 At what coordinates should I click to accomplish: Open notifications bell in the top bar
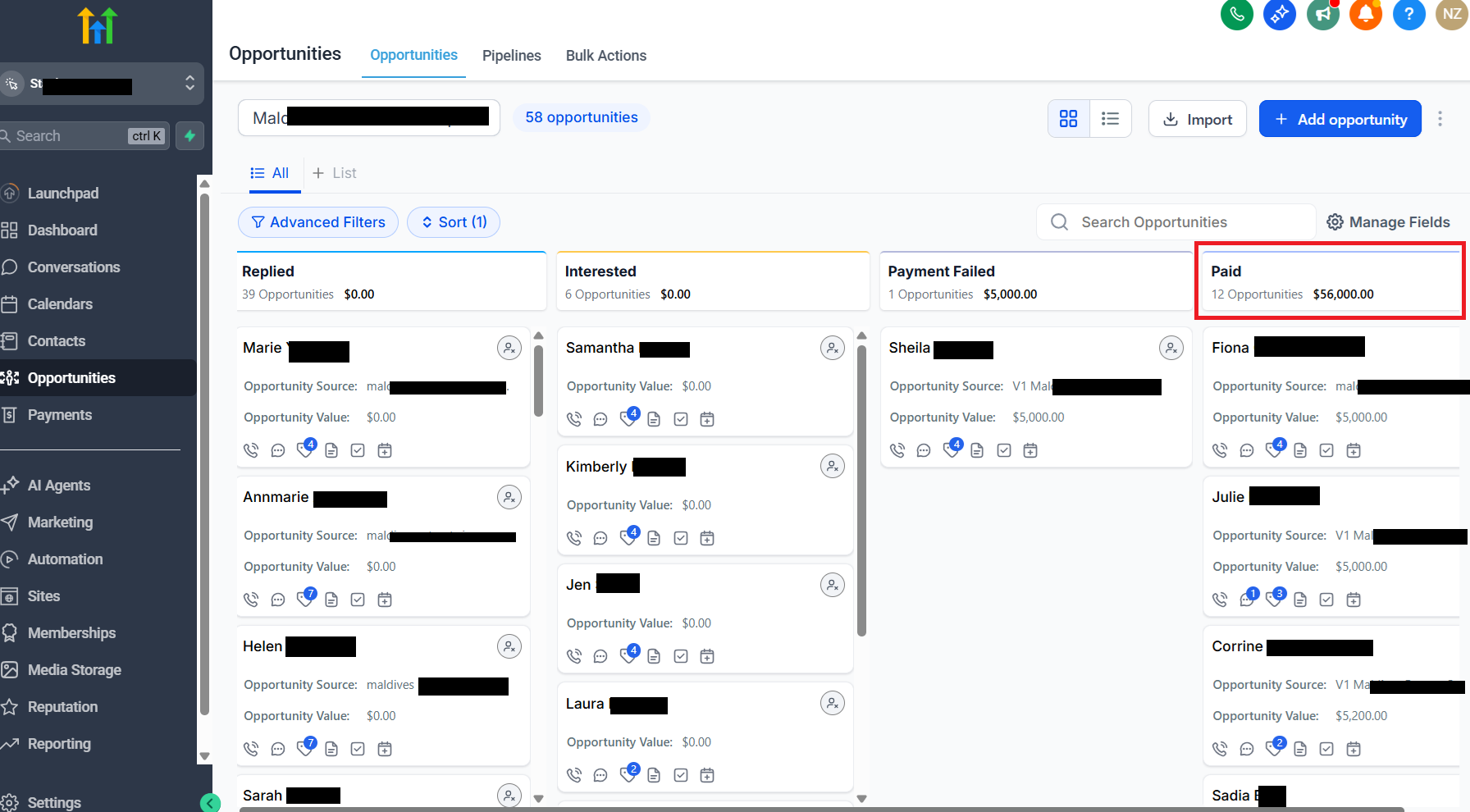coord(1365,14)
